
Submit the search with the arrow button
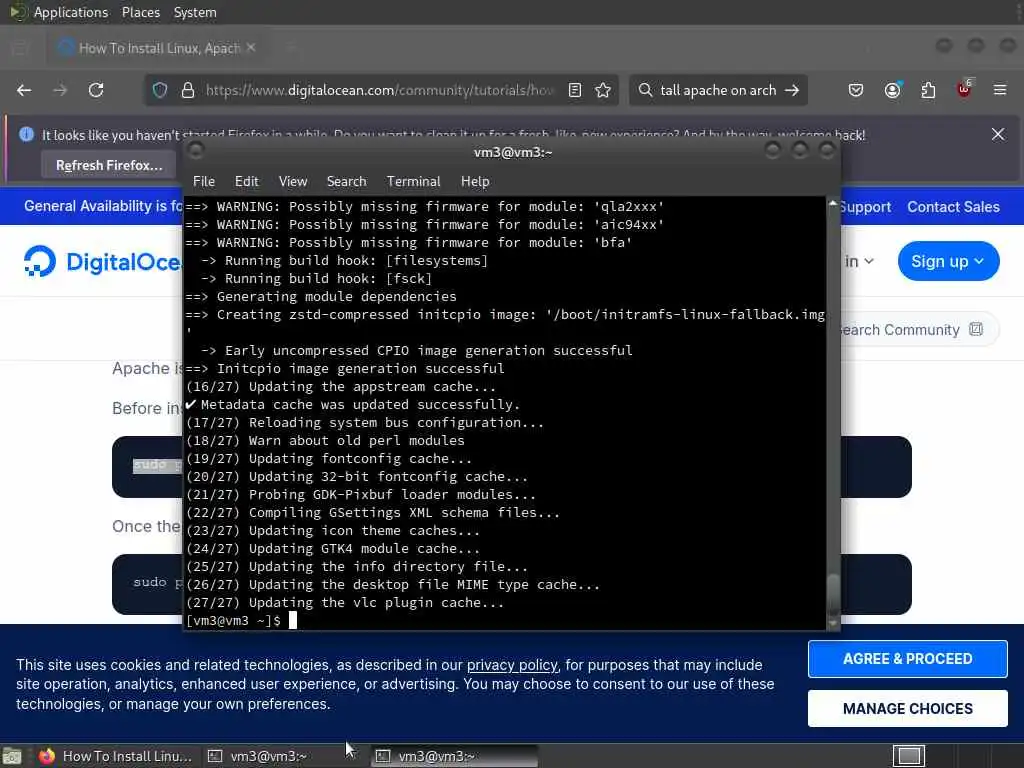click(792, 90)
